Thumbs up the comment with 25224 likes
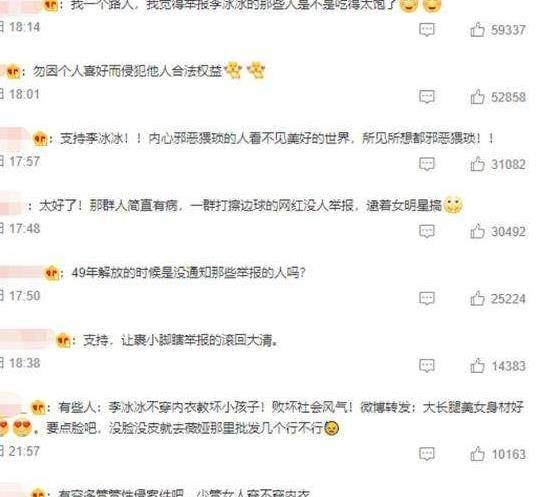 [477, 298]
